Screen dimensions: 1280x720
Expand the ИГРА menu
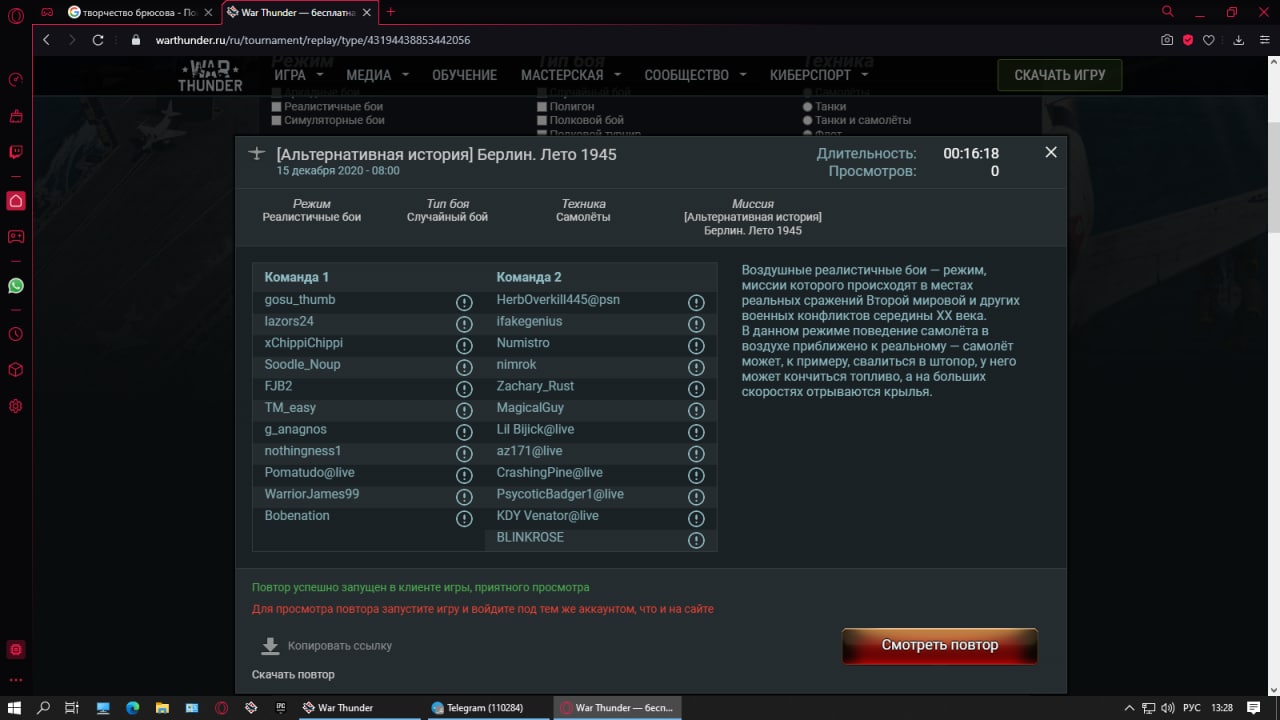(x=298, y=75)
